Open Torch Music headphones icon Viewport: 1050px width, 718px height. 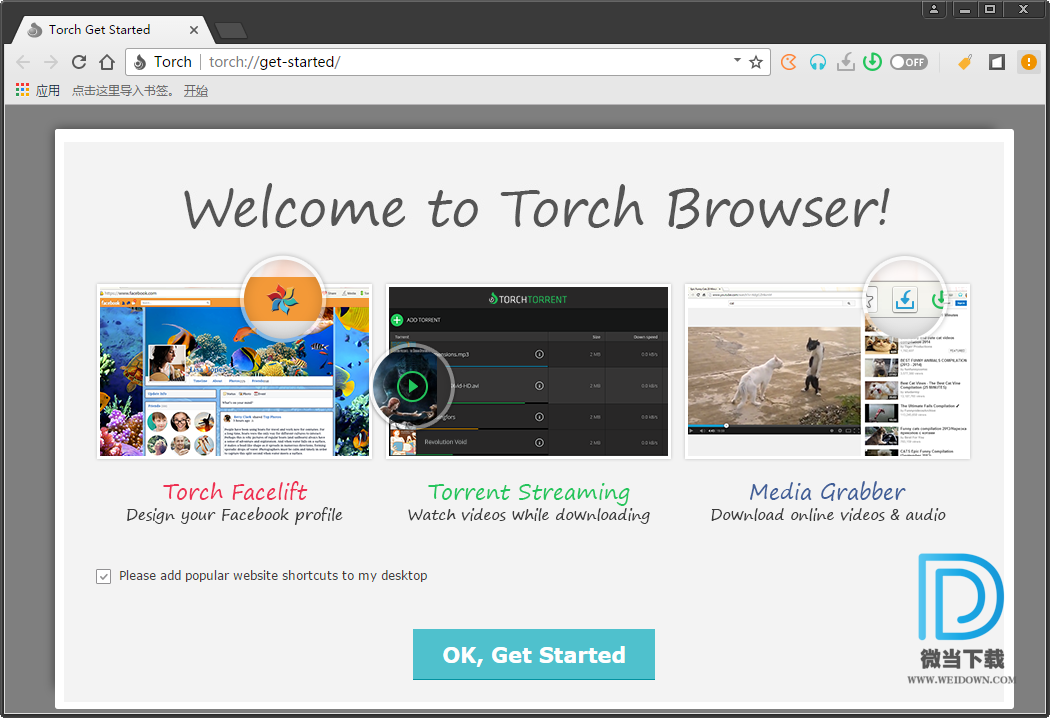click(x=818, y=62)
